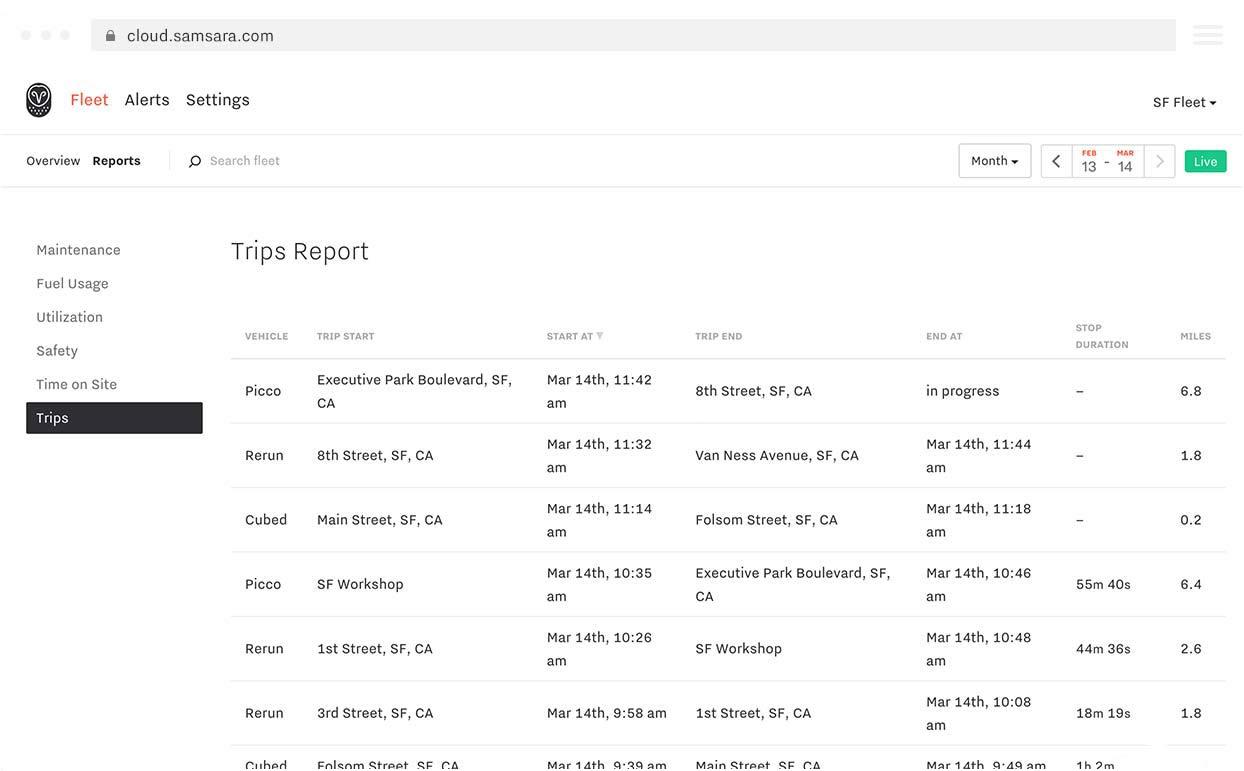Click the Feb 13 start date
The image size is (1244, 771).
1089,161
